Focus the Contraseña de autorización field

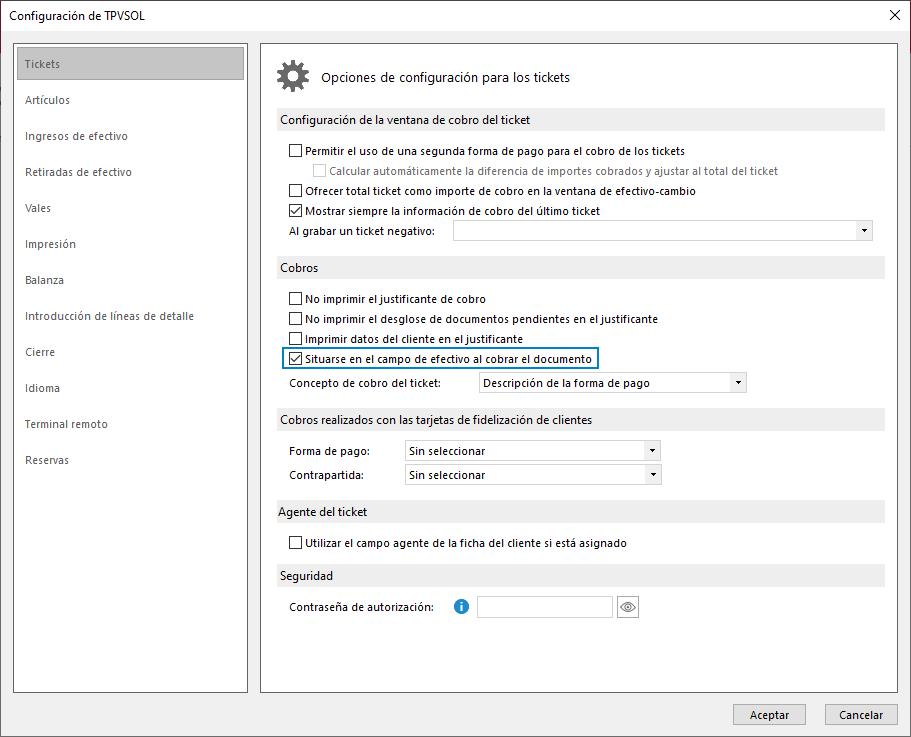click(544, 607)
